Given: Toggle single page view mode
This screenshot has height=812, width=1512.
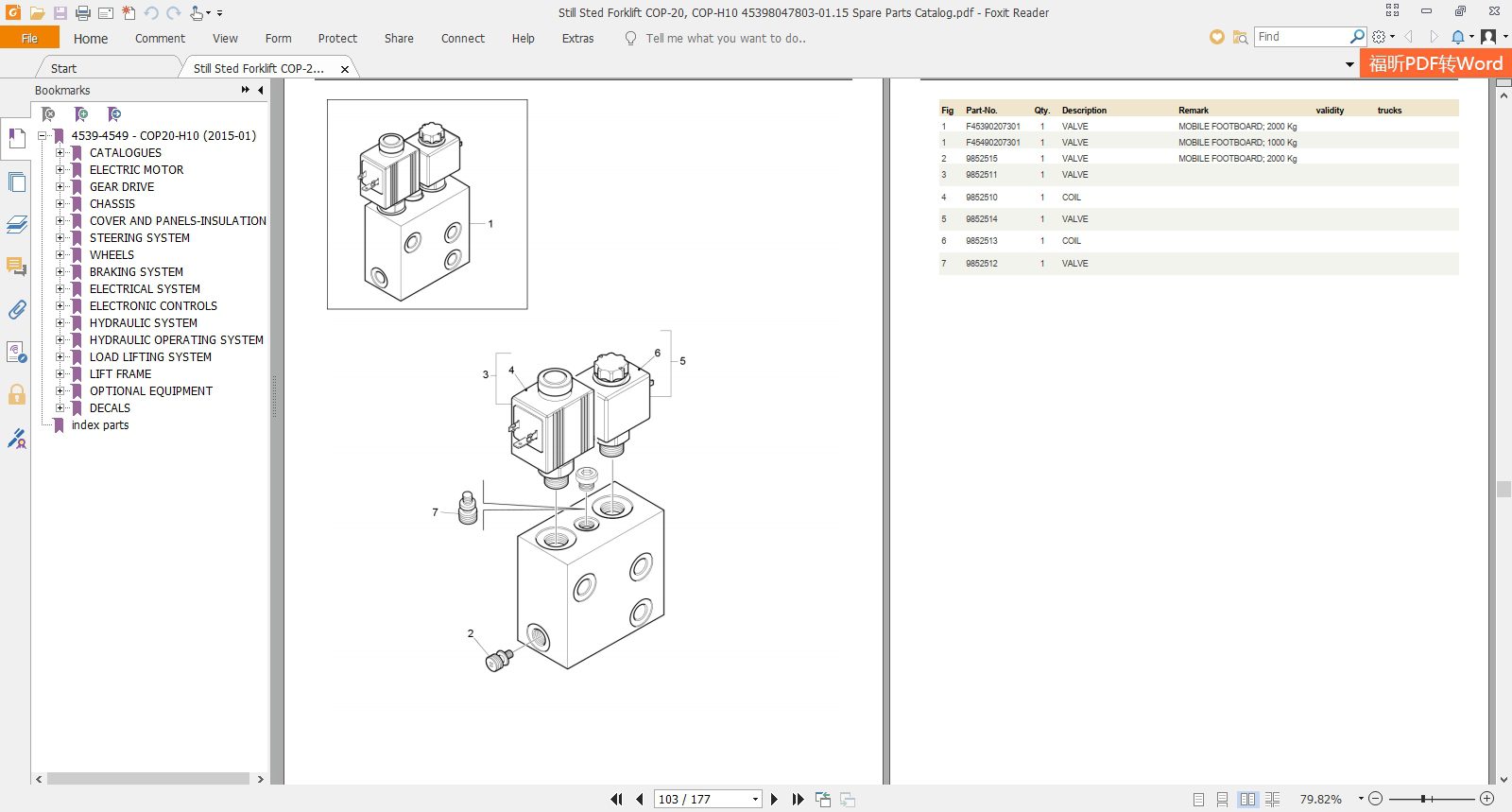Looking at the screenshot, I should 1198,800.
